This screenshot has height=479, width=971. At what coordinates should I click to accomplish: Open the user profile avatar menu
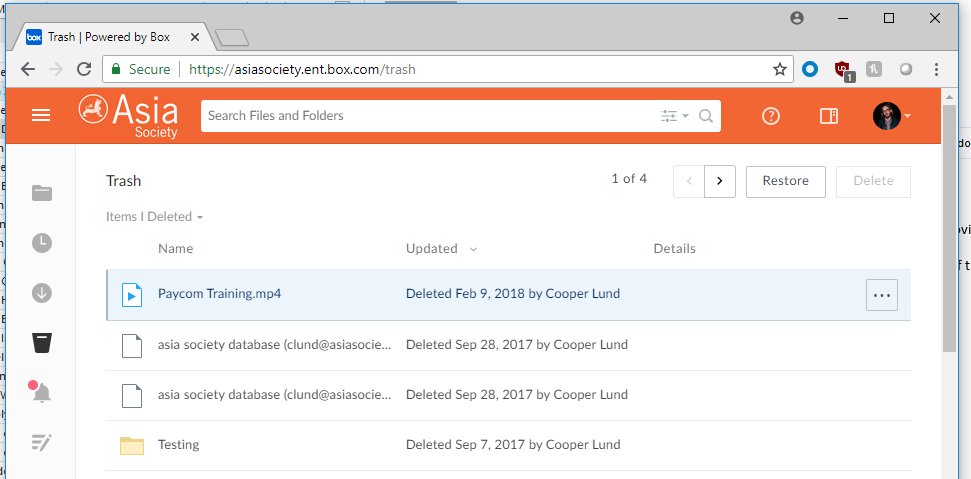click(892, 116)
